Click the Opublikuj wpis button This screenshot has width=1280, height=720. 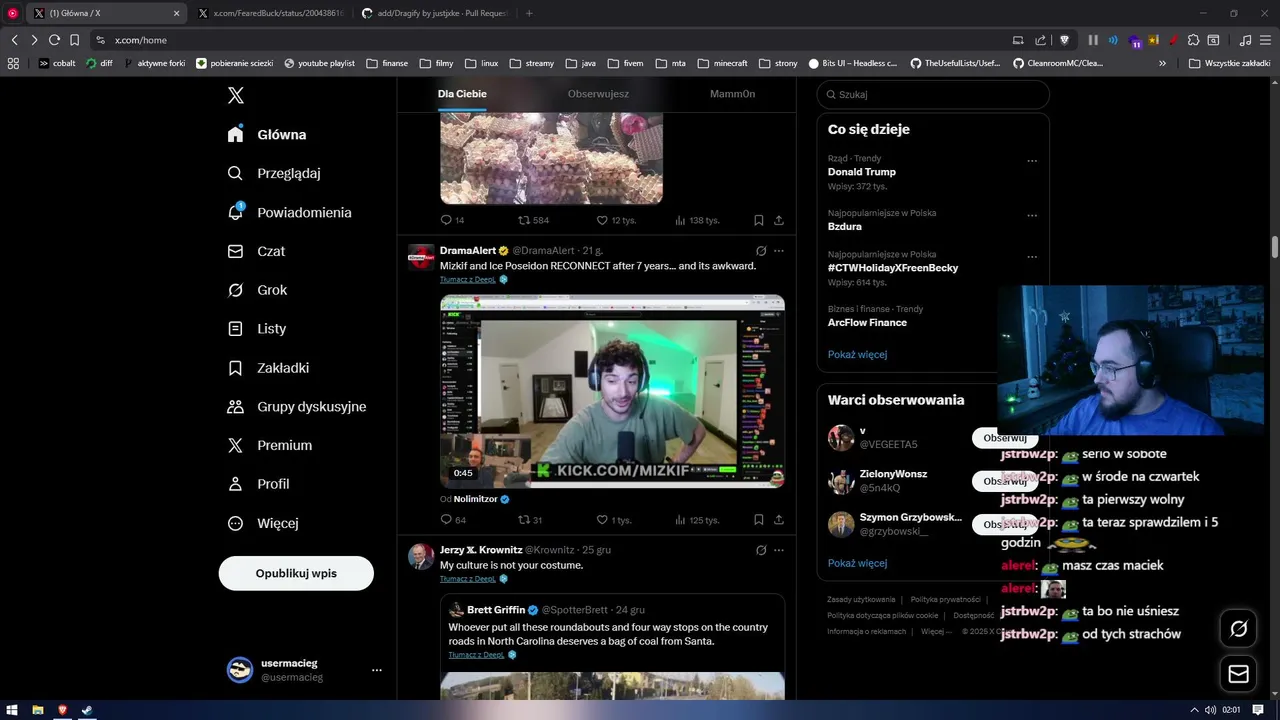coord(296,573)
